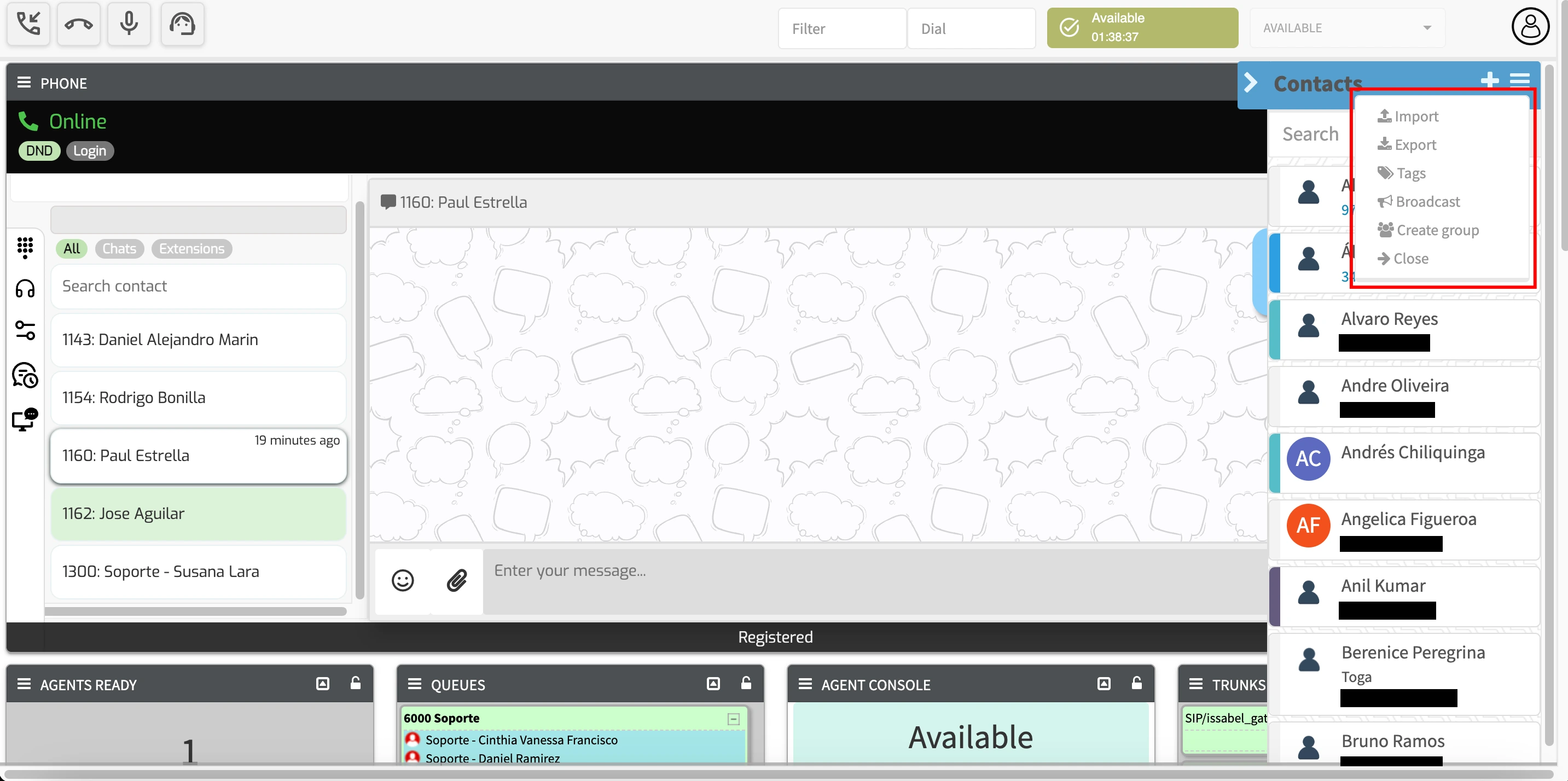
Task: Open the dialpad icon in sidebar
Action: click(x=25, y=247)
